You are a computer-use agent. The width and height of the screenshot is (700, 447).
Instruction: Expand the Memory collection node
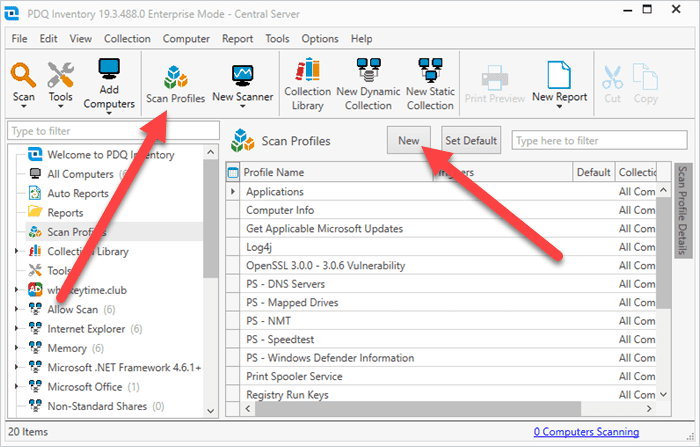click(17, 347)
